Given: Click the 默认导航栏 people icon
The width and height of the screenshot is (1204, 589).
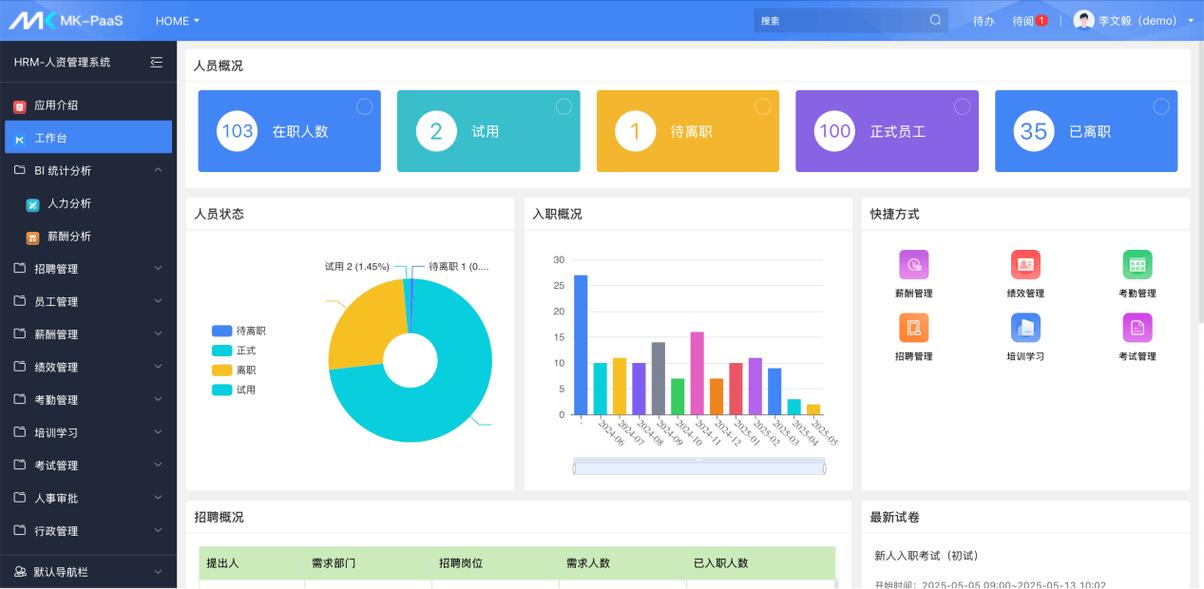Looking at the screenshot, I should coord(20,572).
